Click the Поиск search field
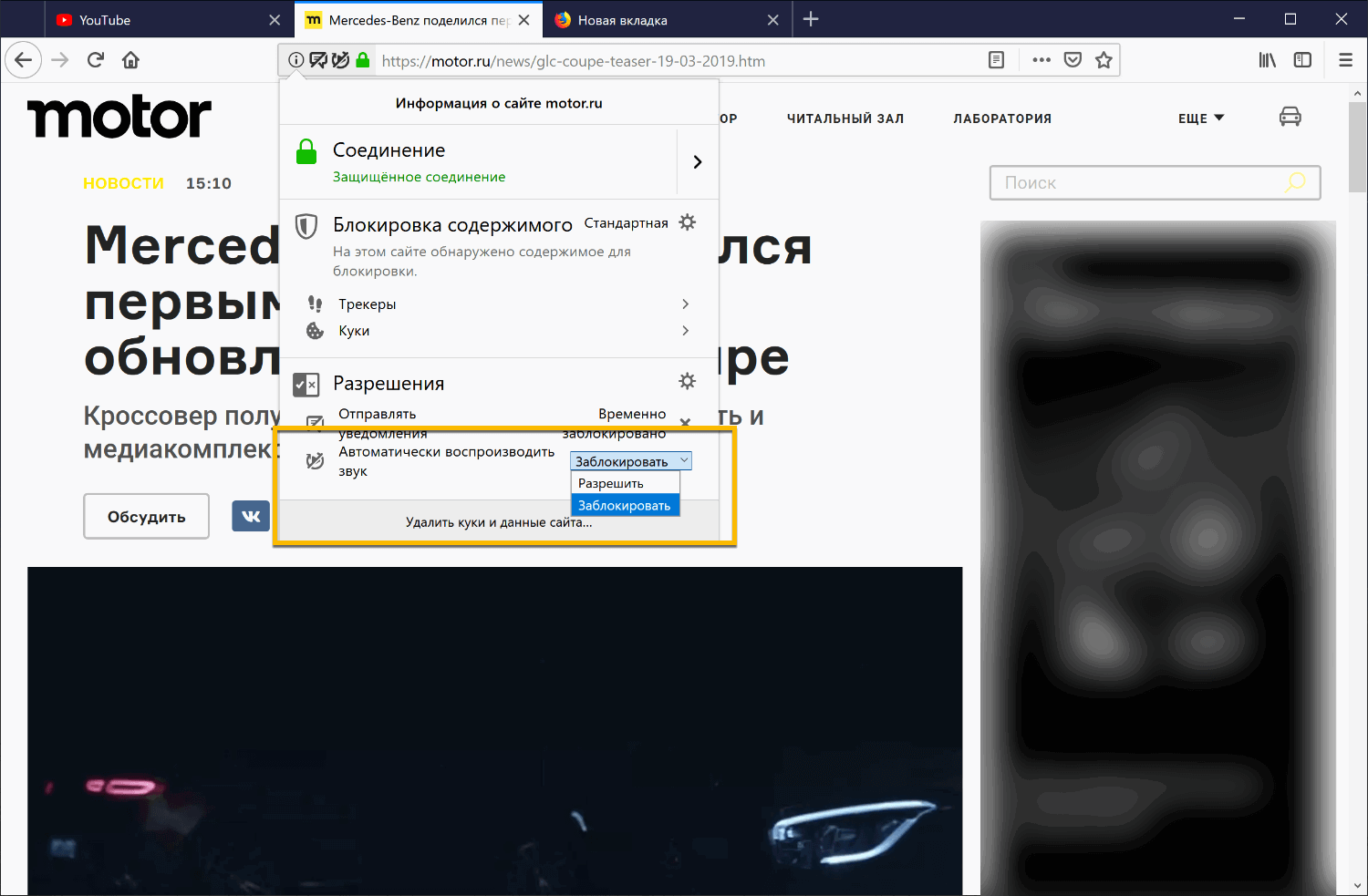 click(1155, 182)
